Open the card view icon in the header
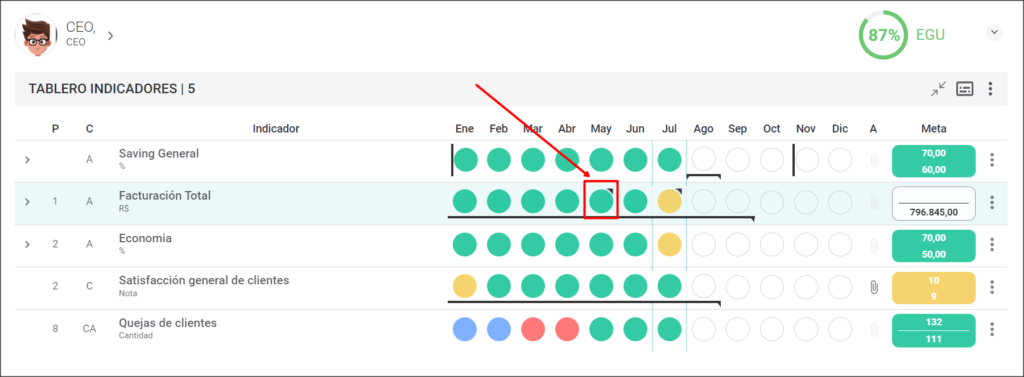Screen dimensions: 1024x377 click(965, 89)
